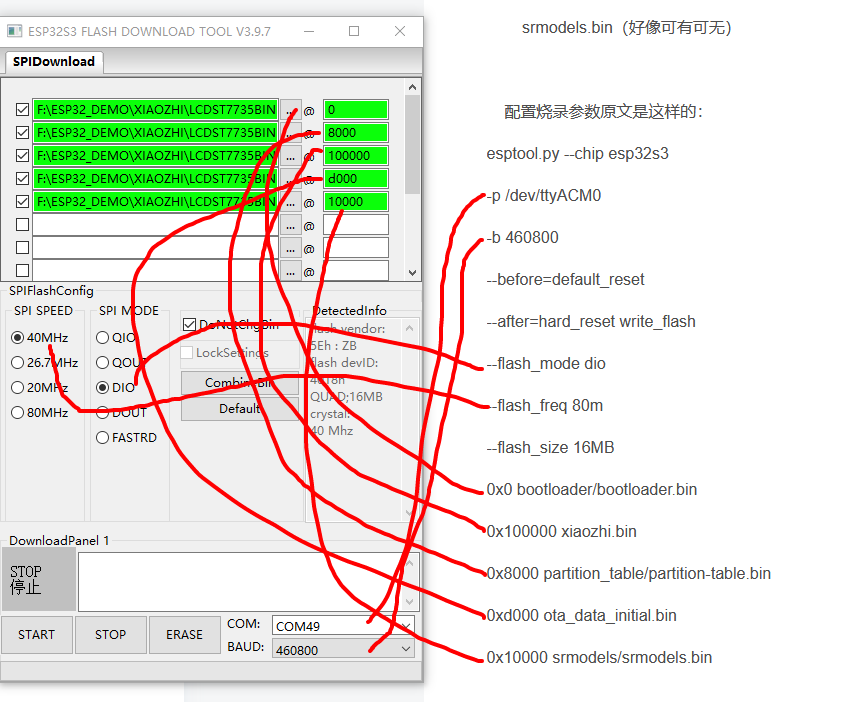Click the address field containing 10000
This screenshot has height=702, width=856.
355,200
